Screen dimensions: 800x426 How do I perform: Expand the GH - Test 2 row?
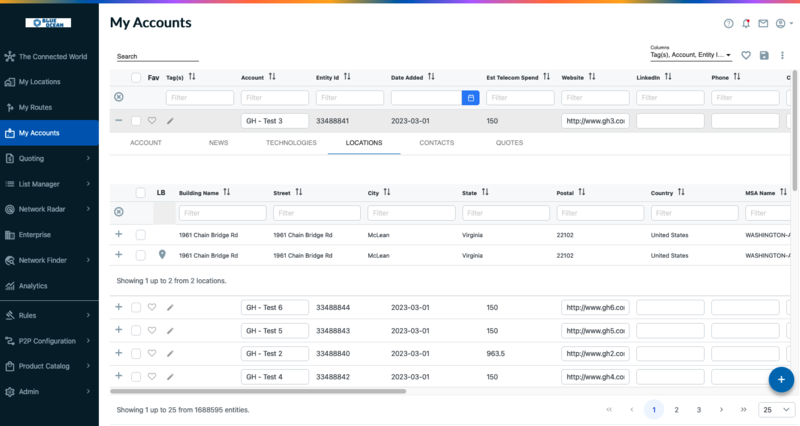(x=119, y=353)
